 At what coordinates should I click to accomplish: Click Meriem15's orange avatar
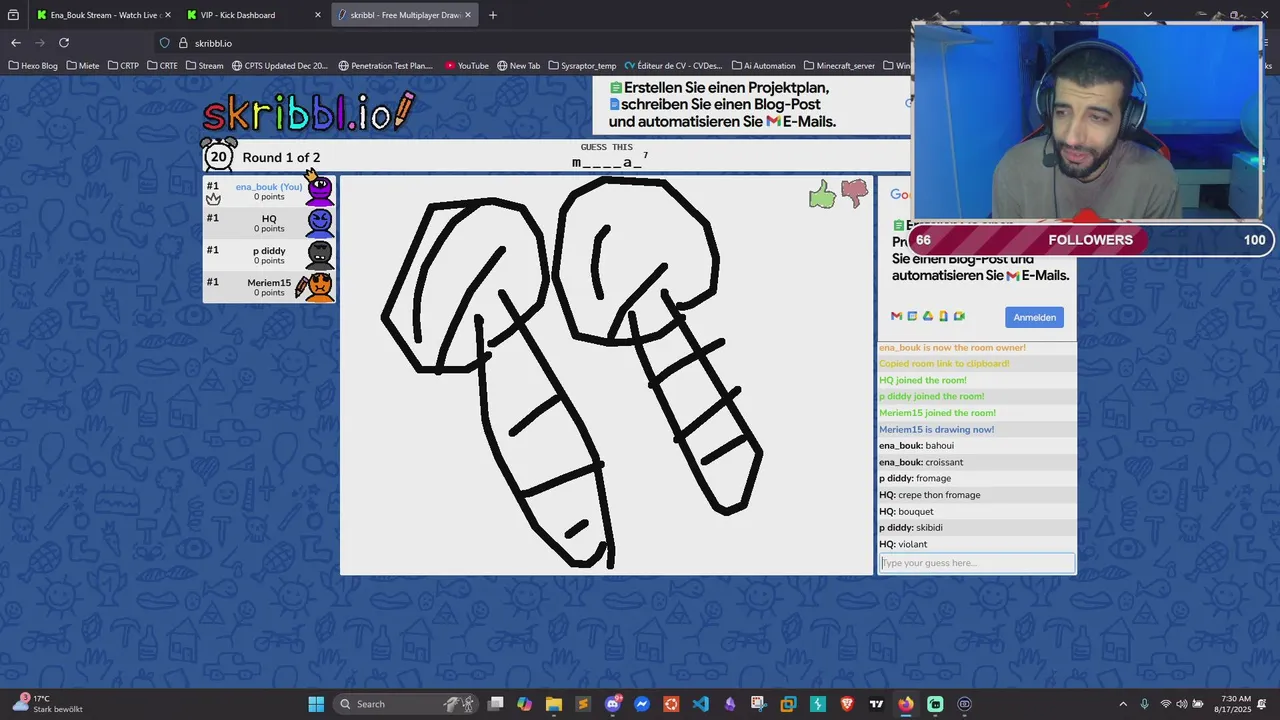tap(320, 287)
